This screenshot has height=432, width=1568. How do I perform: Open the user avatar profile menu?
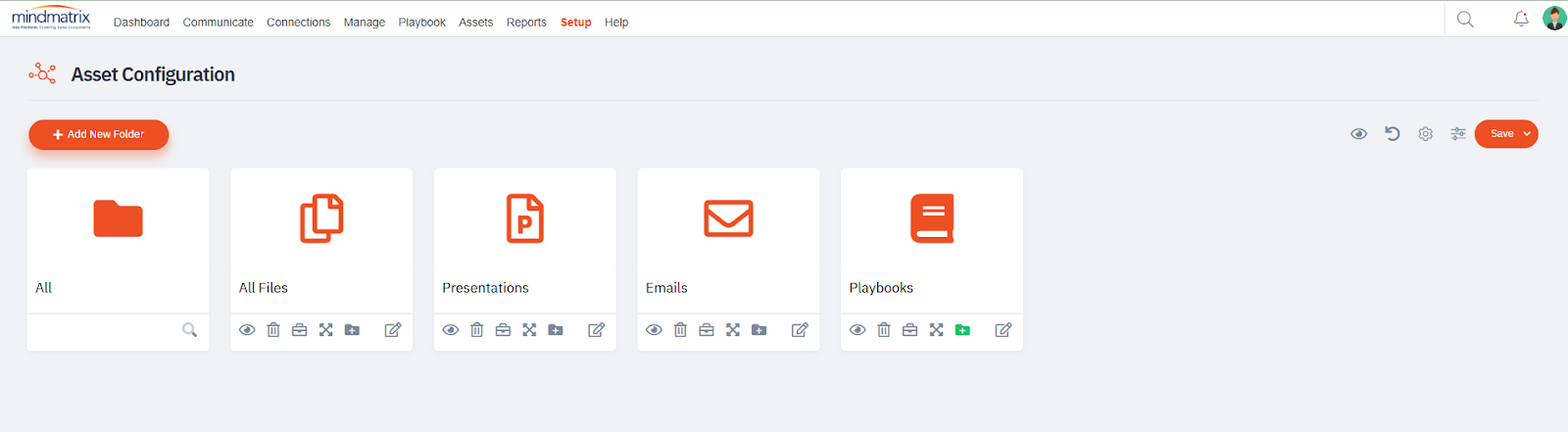[1553, 19]
